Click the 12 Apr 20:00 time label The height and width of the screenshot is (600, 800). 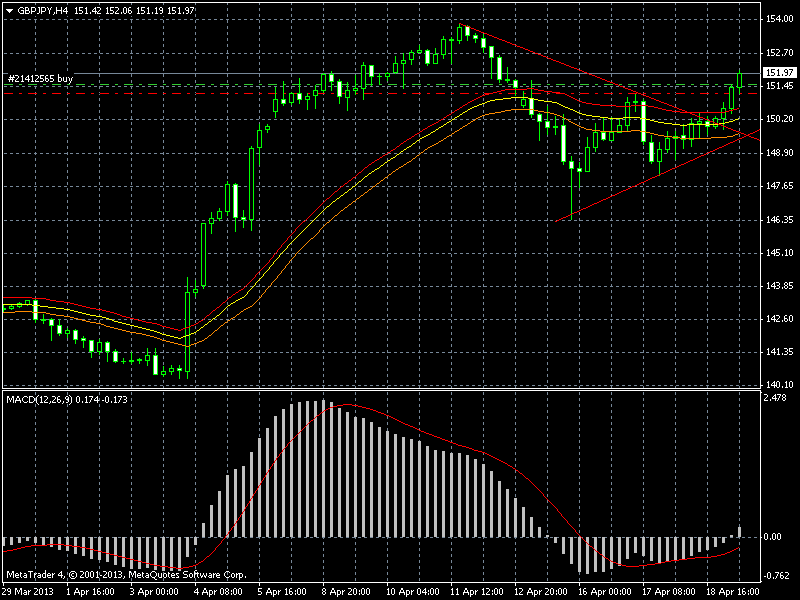540,592
